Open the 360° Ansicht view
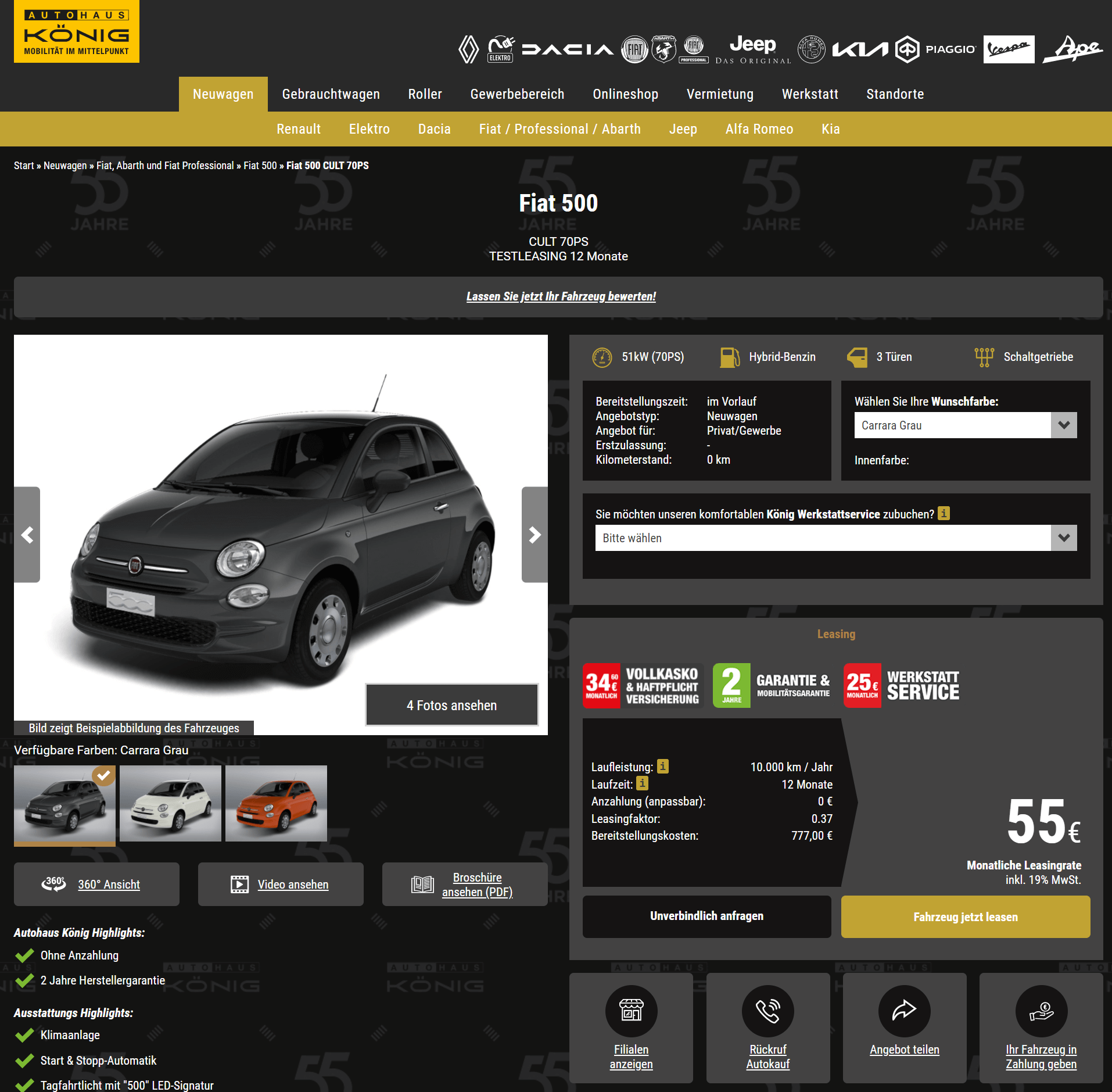Viewport: 1112px width, 1092px height. (96, 884)
